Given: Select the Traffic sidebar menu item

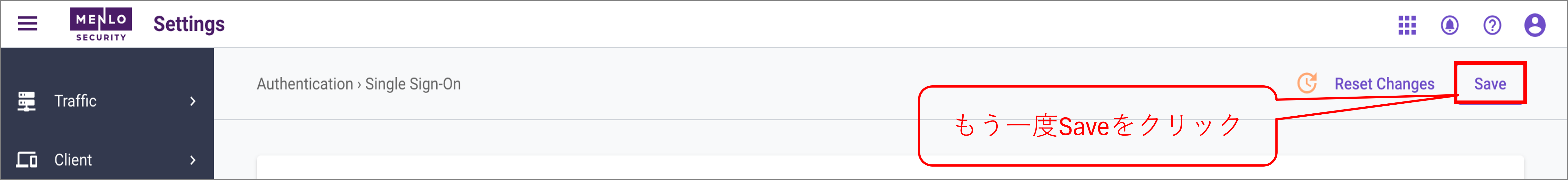Looking at the screenshot, I should pos(107,101).
